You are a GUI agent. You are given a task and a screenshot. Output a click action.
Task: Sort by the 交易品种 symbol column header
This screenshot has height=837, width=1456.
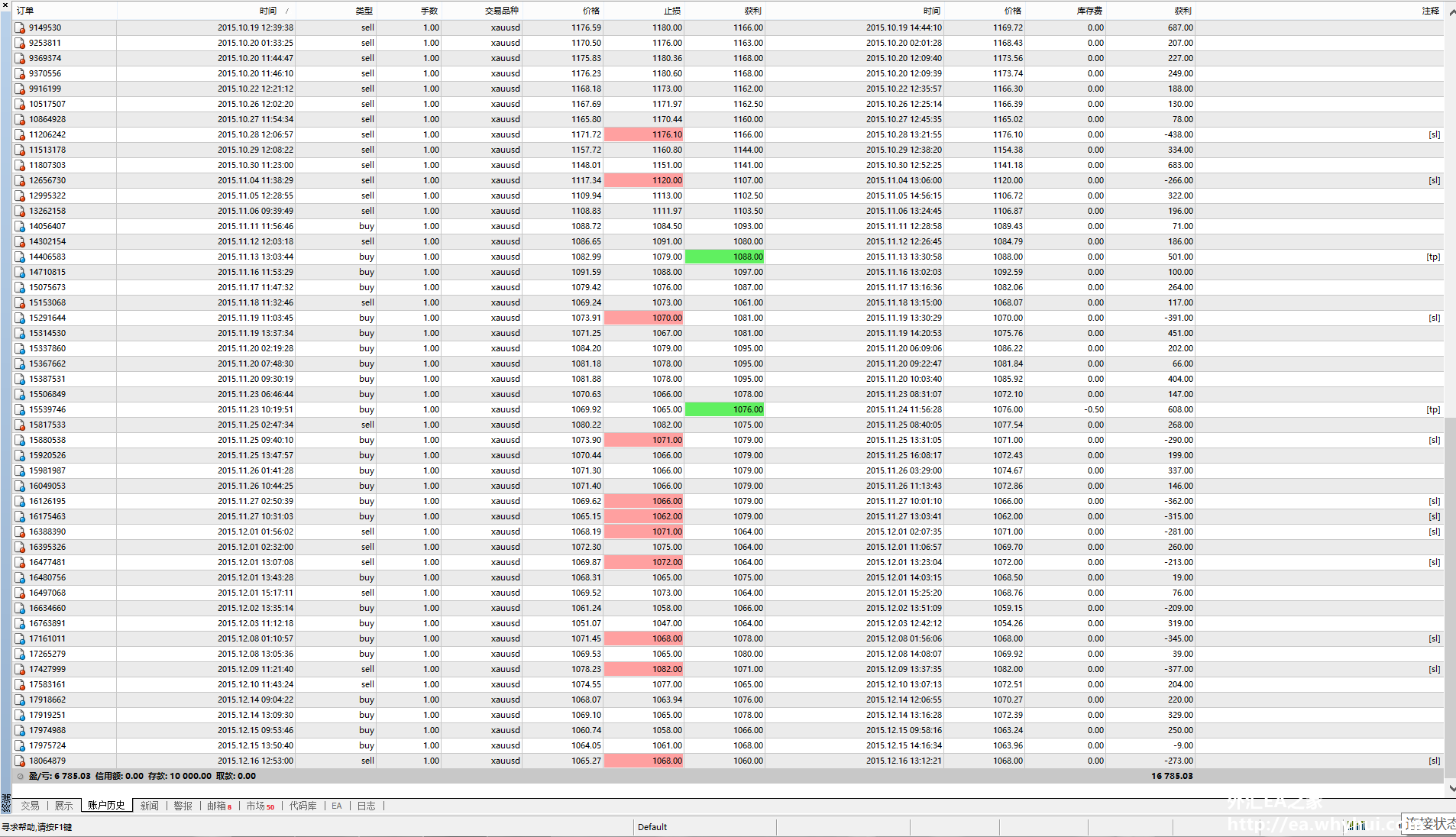coord(481,11)
